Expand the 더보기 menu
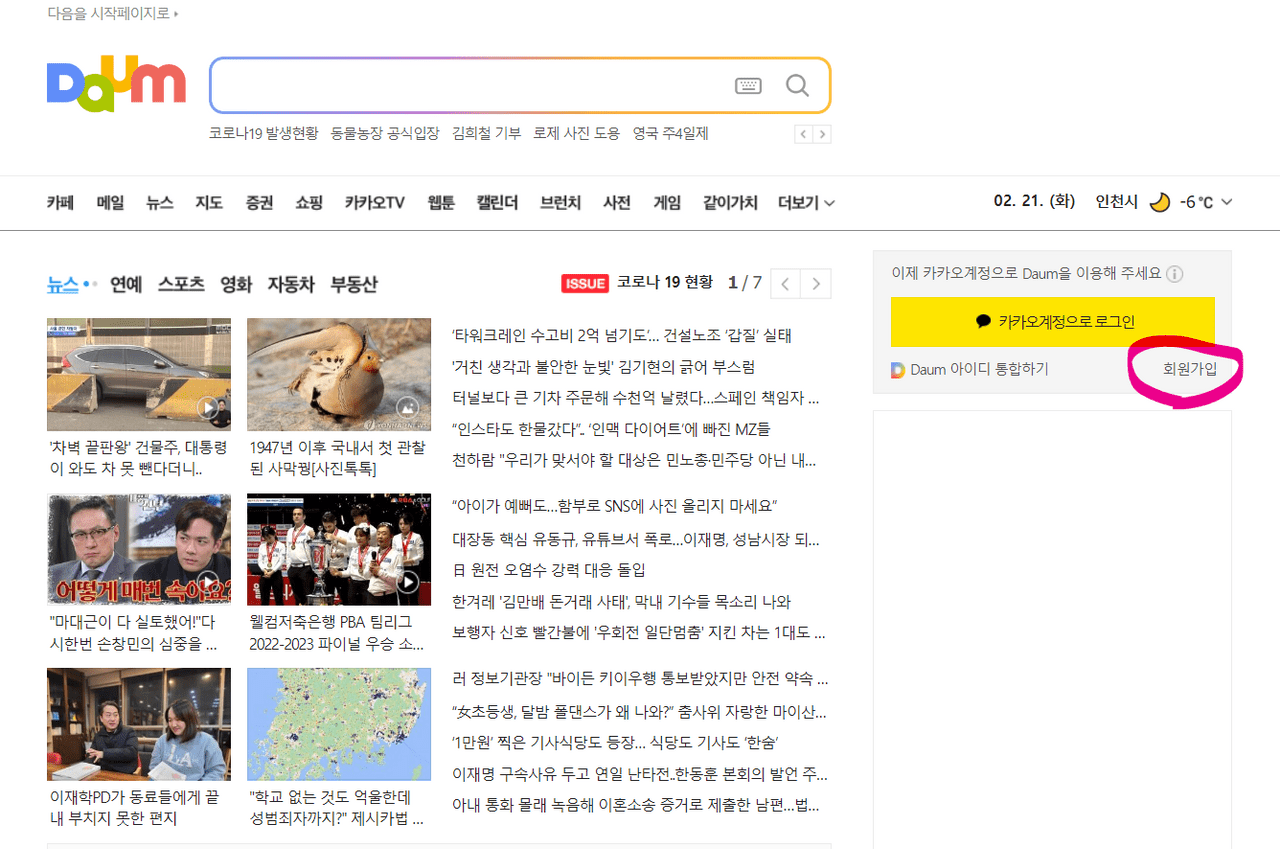Image resolution: width=1280 pixels, height=849 pixels. pos(806,202)
